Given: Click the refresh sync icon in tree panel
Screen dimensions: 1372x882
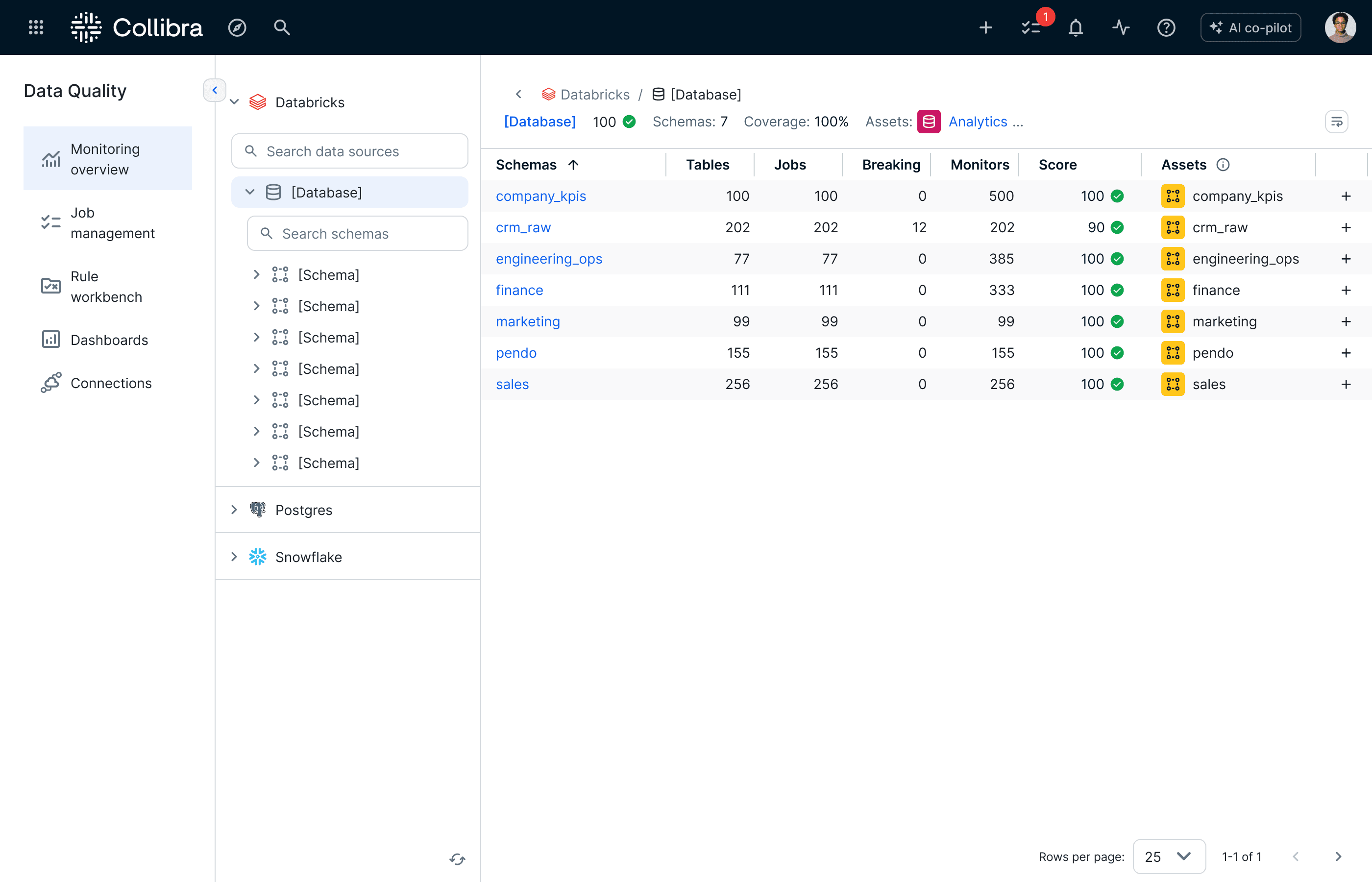Looking at the screenshot, I should (x=458, y=859).
